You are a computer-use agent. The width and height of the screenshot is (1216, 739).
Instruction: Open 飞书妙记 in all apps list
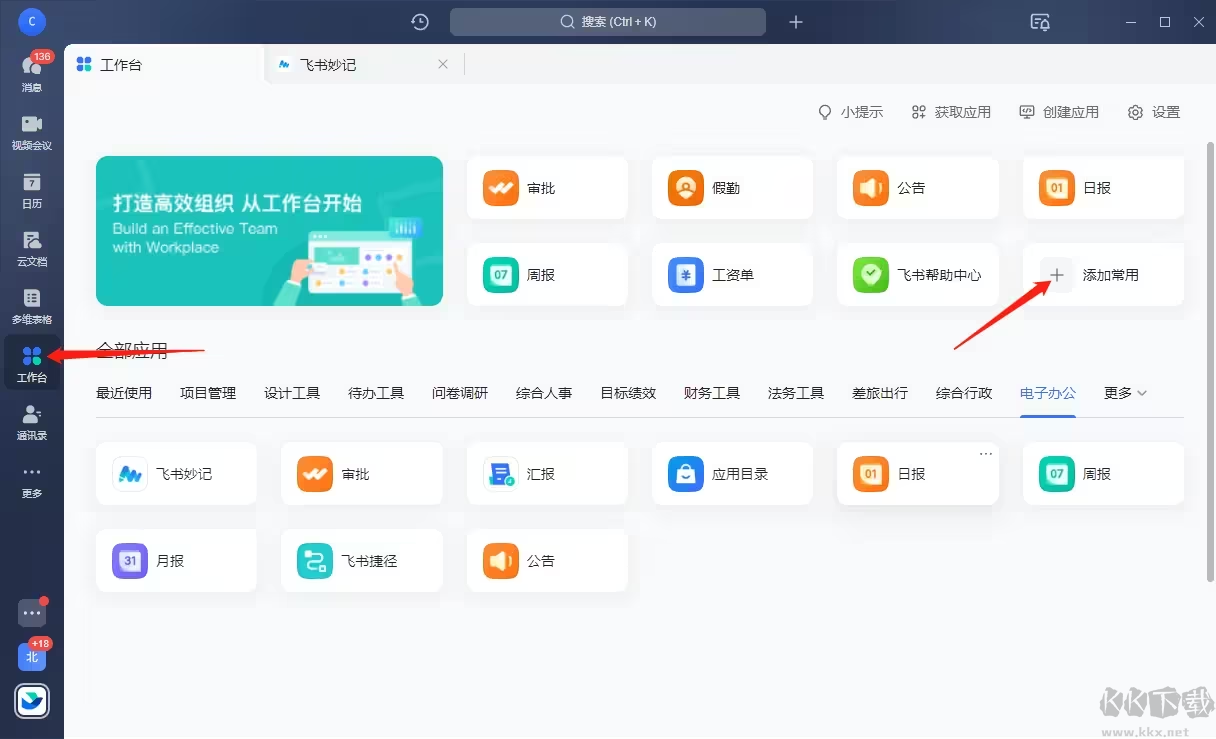tap(176, 474)
